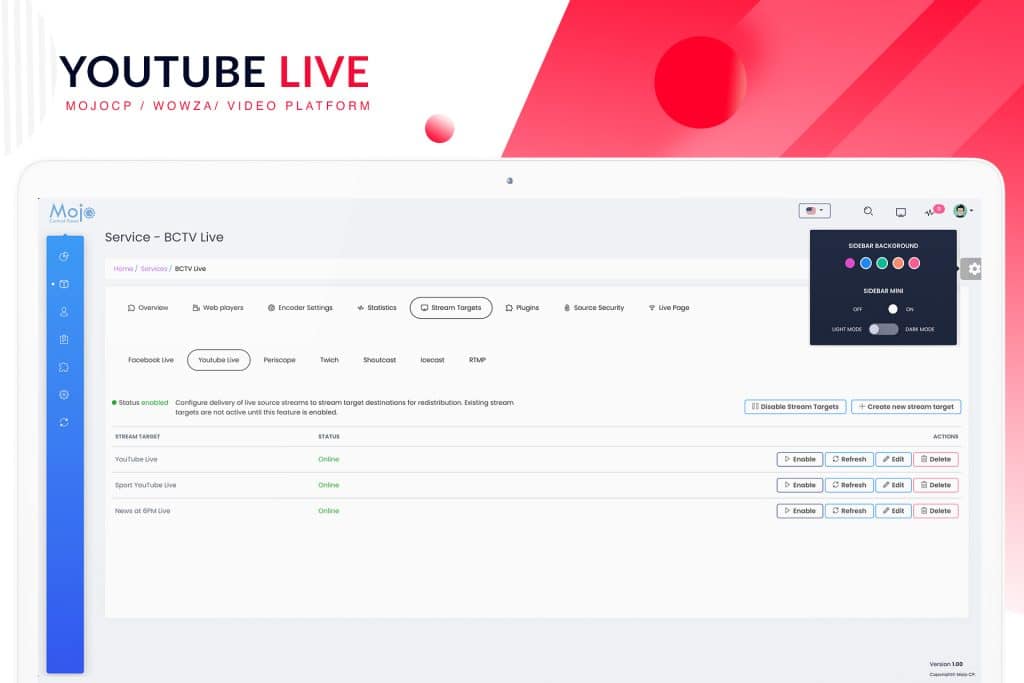
Task: Pick the pink sidebar background color
Action: click(x=914, y=263)
